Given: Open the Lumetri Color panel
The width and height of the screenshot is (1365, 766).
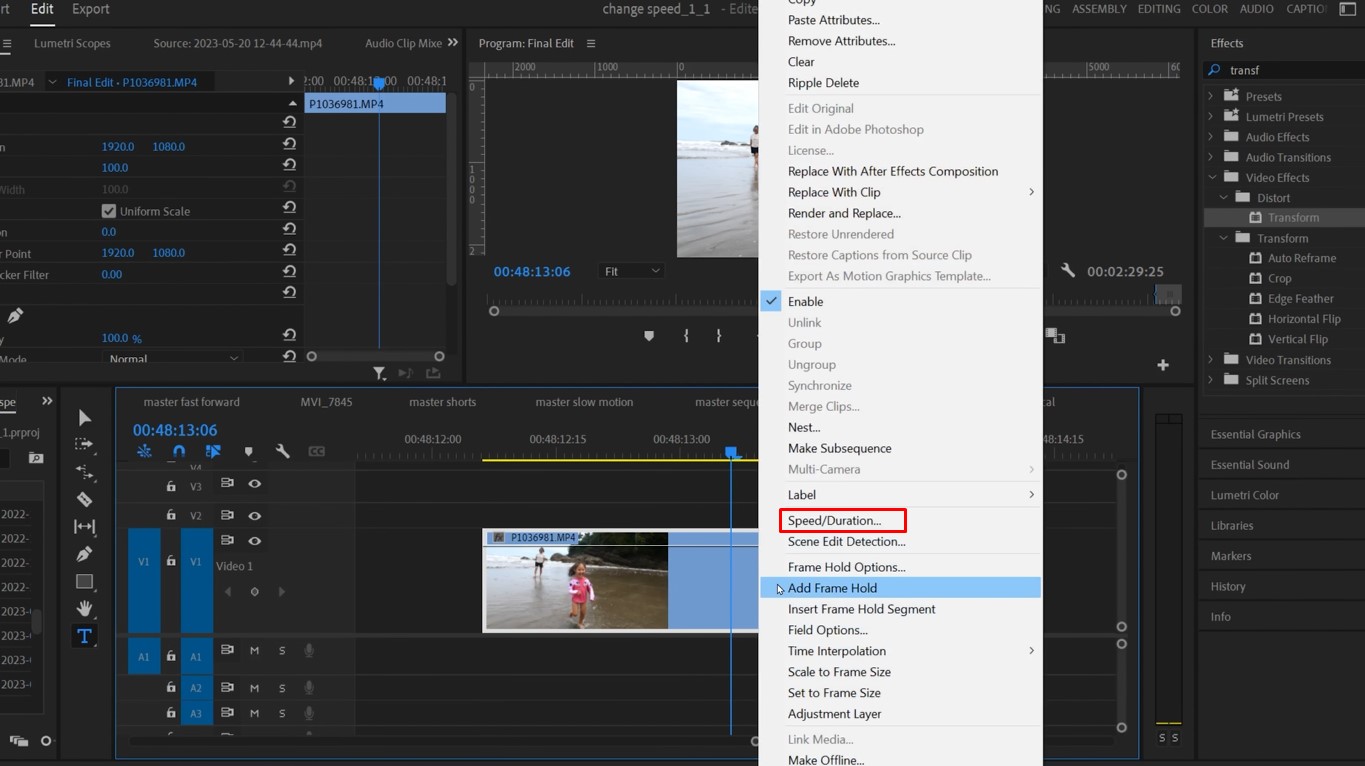Looking at the screenshot, I should point(1243,494).
